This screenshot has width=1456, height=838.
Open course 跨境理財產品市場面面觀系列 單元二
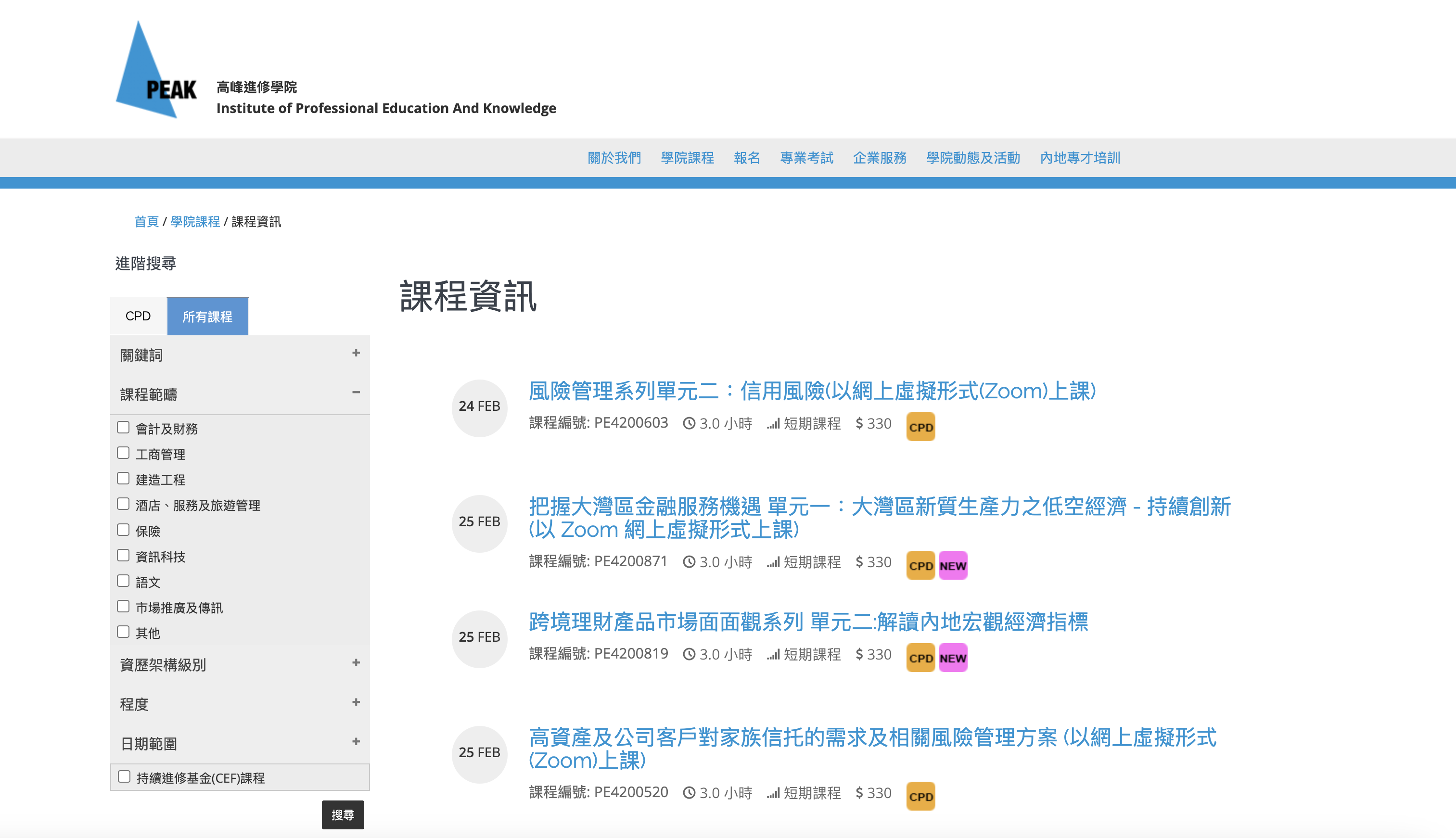click(x=808, y=622)
